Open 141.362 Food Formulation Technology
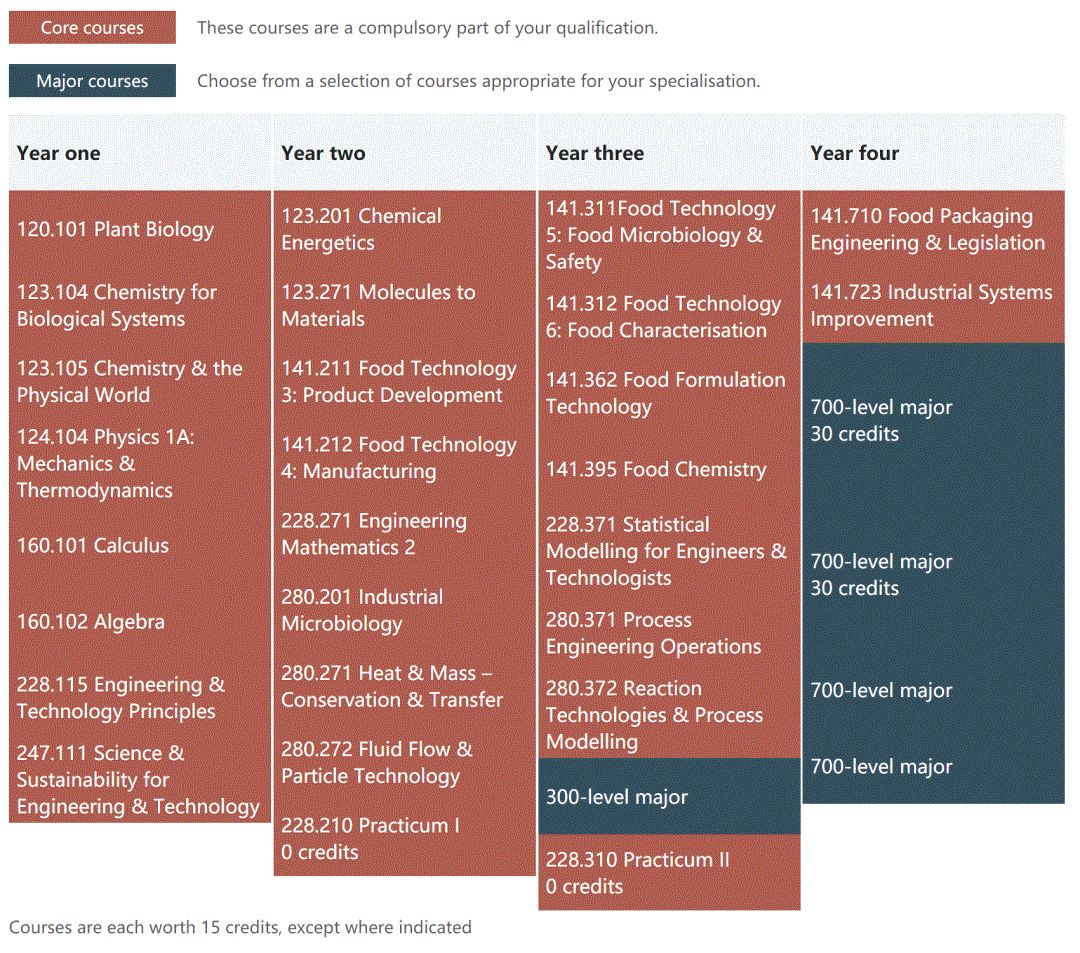This screenshot has width=1080, height=953. point(665,393)
